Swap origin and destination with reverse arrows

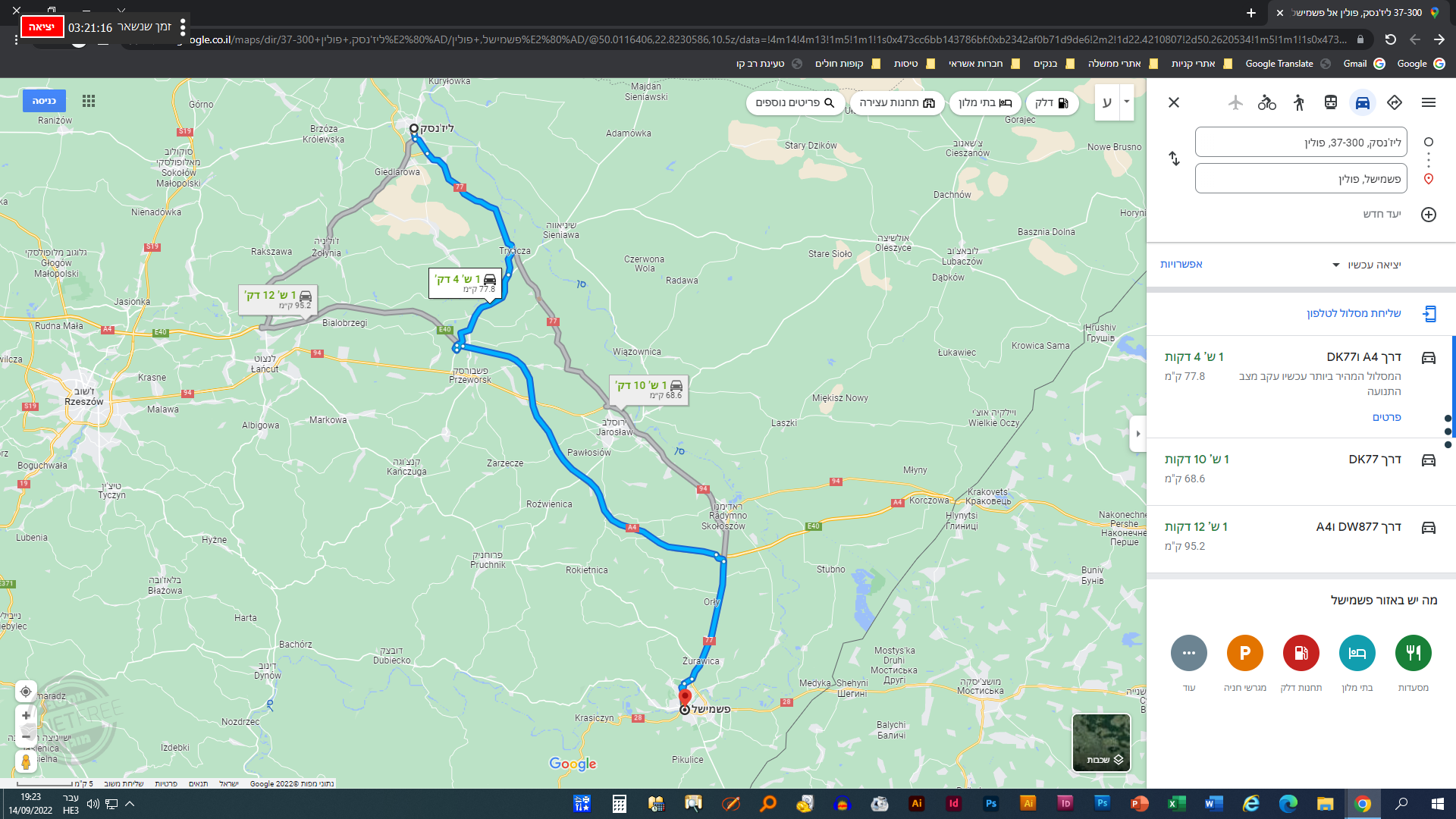1174,158
